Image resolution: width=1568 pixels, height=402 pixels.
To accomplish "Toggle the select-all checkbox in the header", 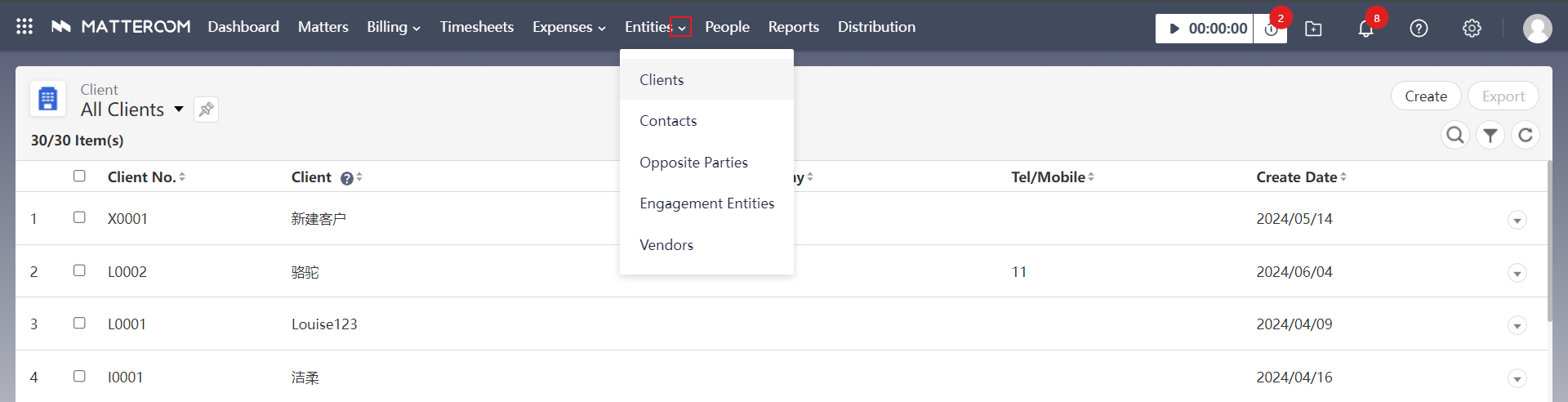I will [x=79, y=176].
